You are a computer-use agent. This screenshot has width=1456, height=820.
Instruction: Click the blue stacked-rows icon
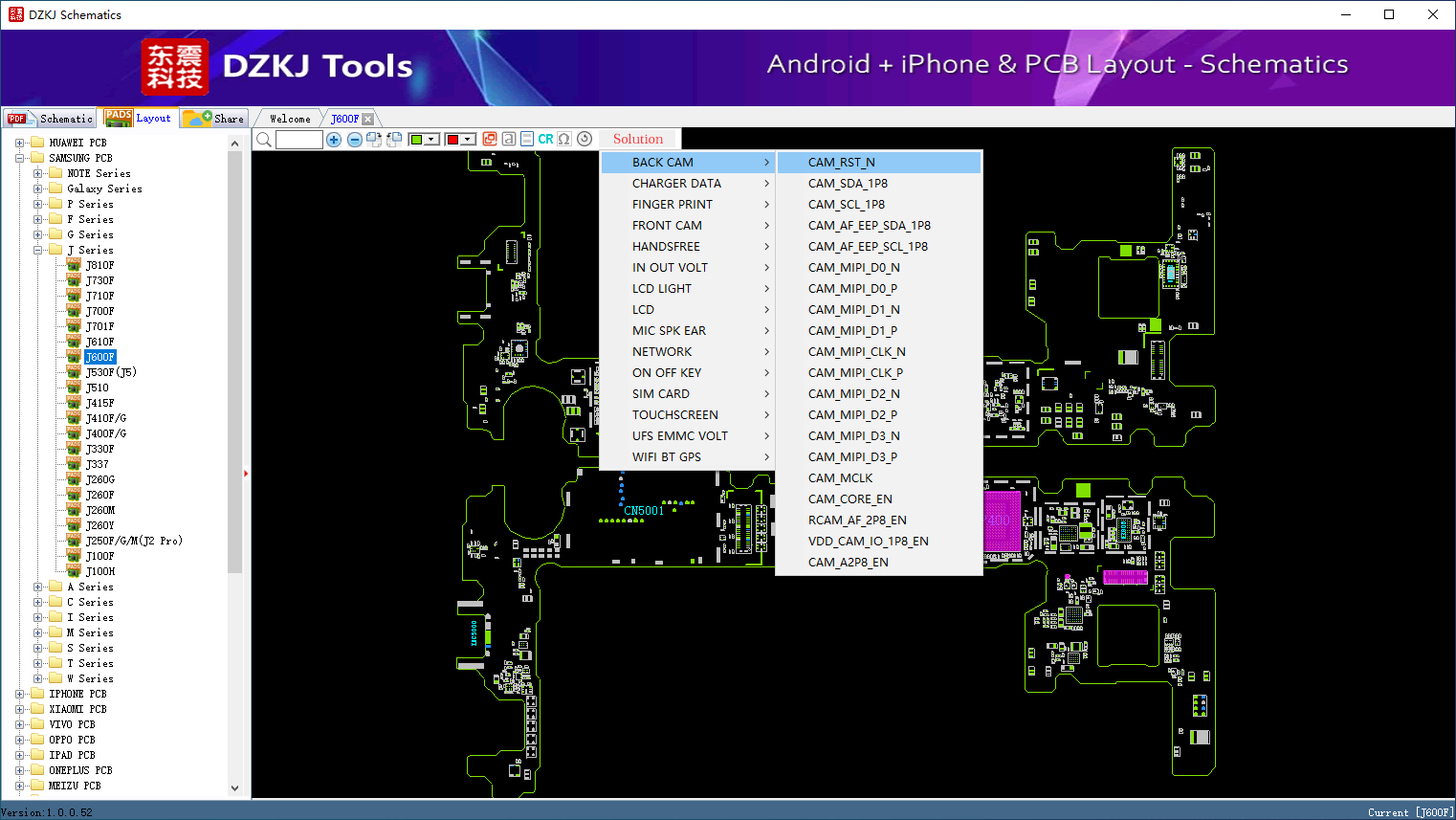pos(527,139)
